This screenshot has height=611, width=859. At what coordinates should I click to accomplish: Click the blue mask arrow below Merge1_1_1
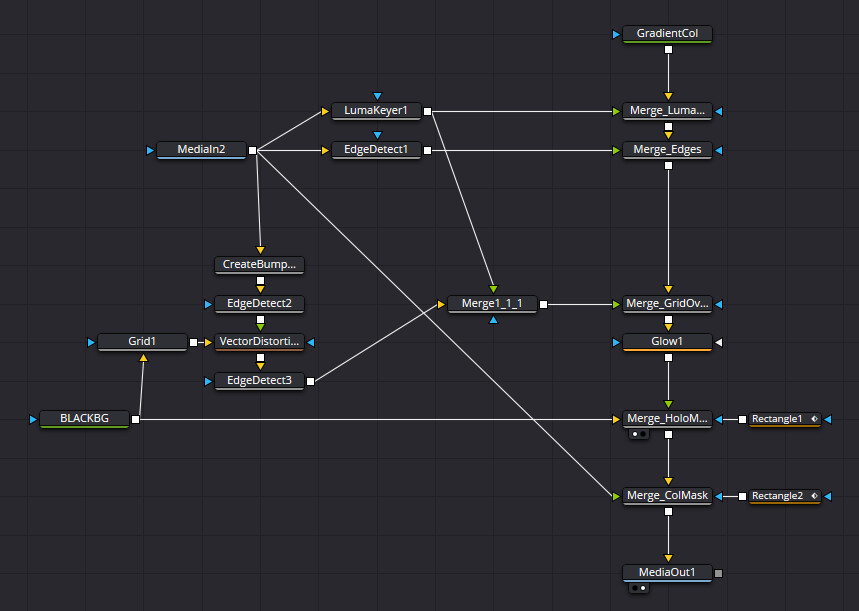pyautogui.click(x=493, y=320)
